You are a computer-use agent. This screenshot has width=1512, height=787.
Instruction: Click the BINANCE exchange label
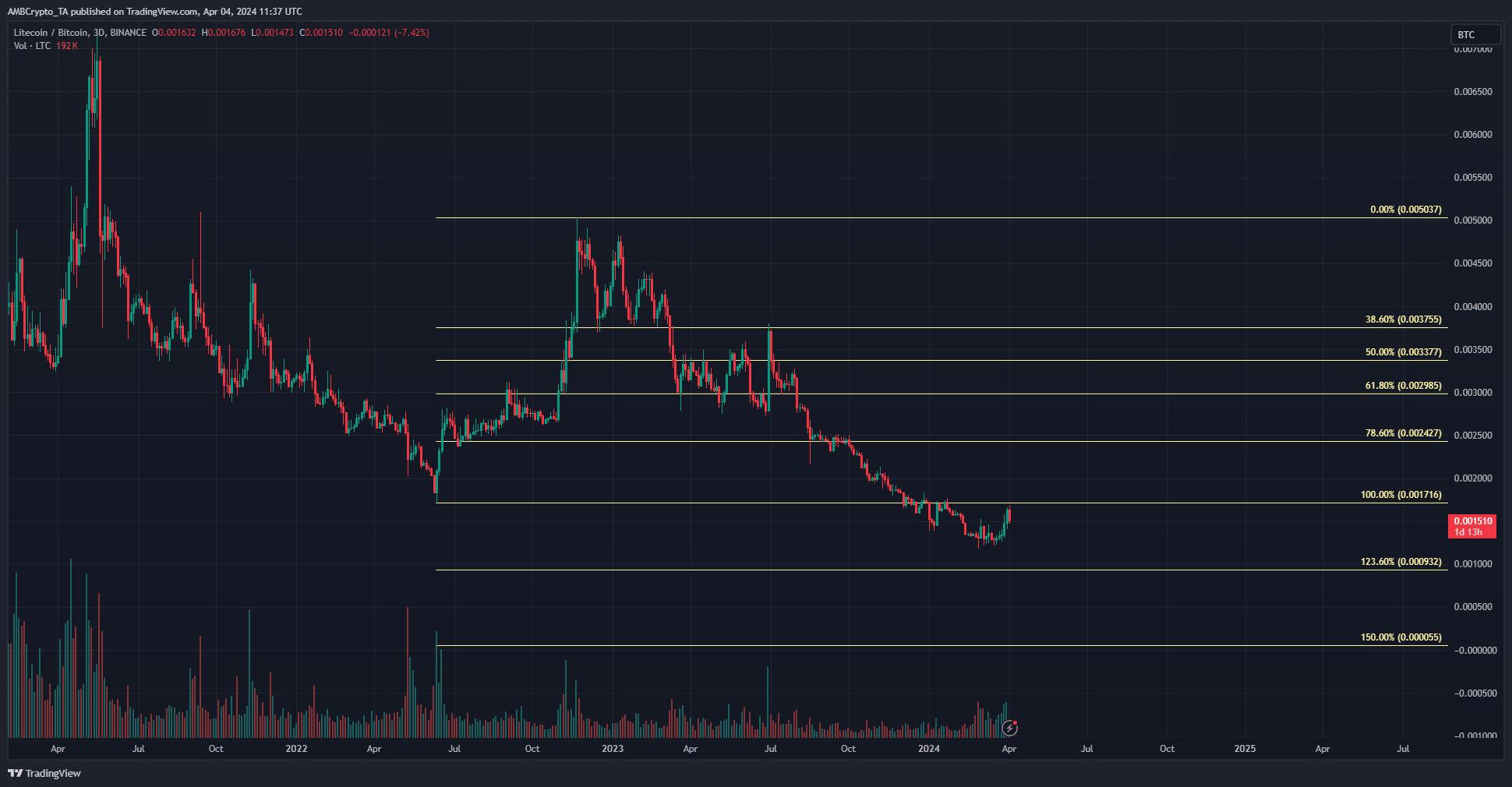tap(129, 33)
